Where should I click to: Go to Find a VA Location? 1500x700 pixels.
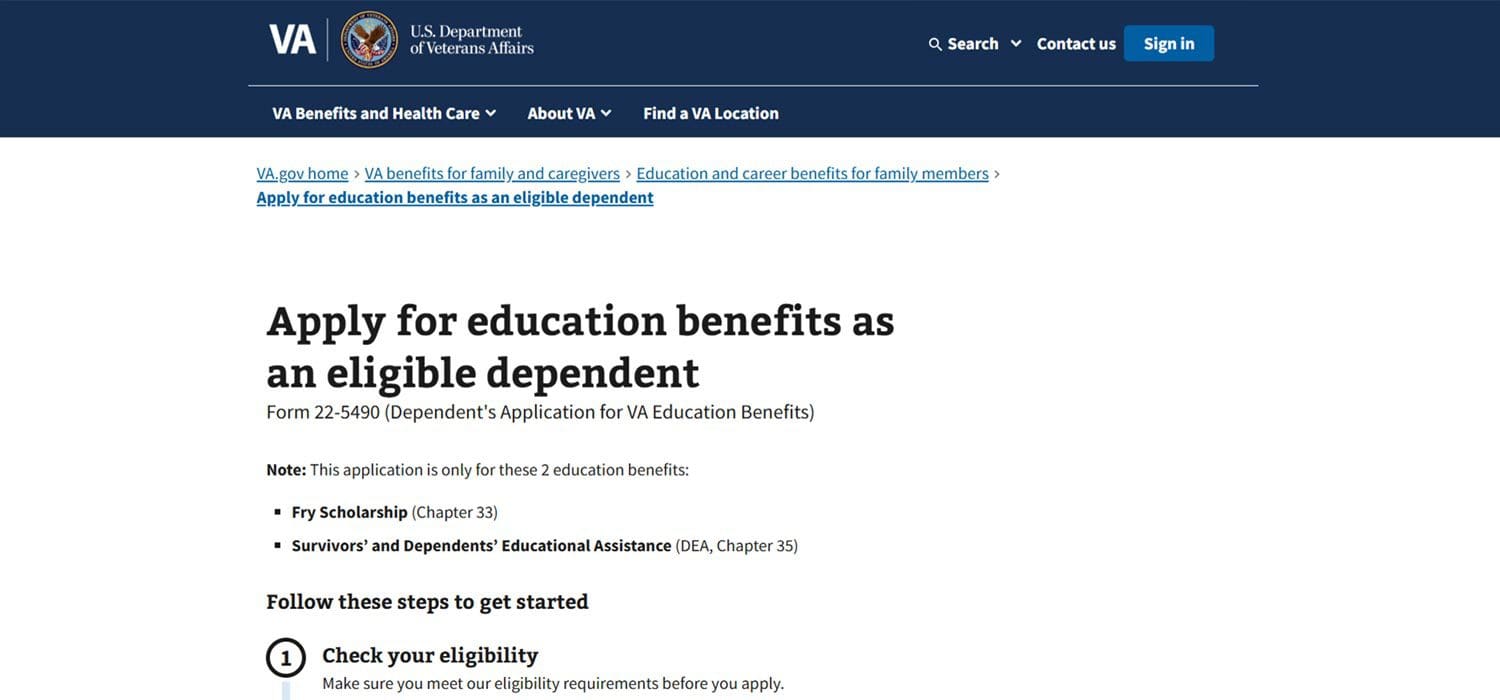(x=711, y=113)
